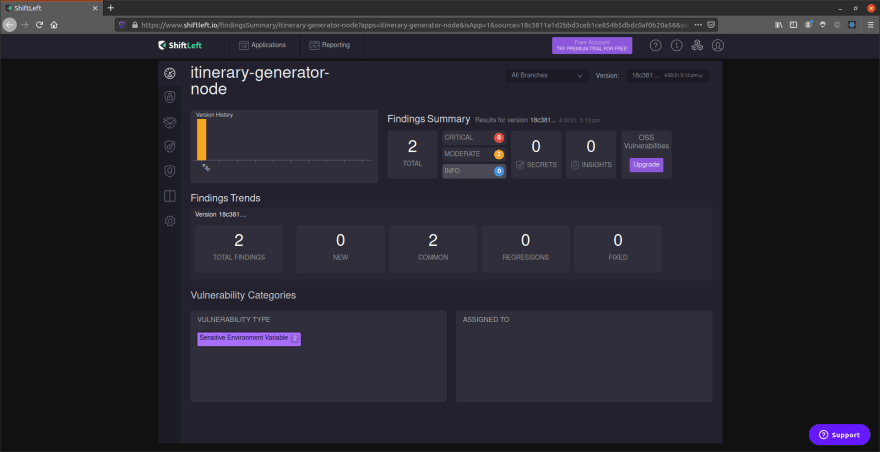This screenshot has height=452, width=880.
Task: Select the Sensitive Environment Variable tag
Action: coord(249,339)
